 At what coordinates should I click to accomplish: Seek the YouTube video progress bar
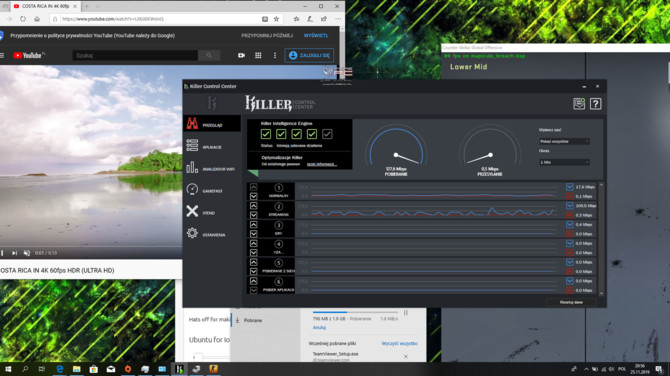[x=91, y=247]
